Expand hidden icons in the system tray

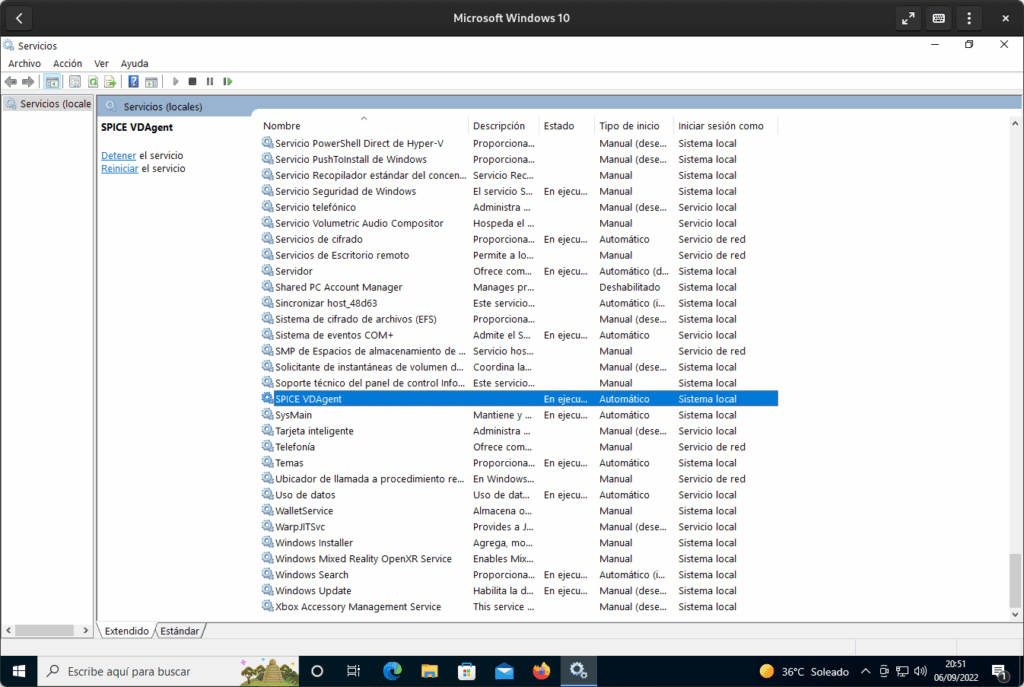pyautogui.click(x=866, y=671)
